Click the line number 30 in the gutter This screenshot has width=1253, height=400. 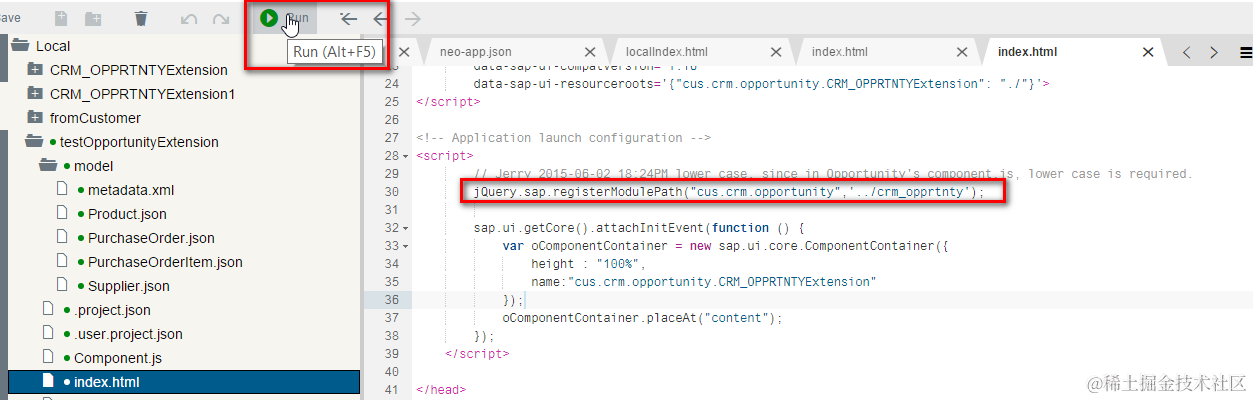390,192
